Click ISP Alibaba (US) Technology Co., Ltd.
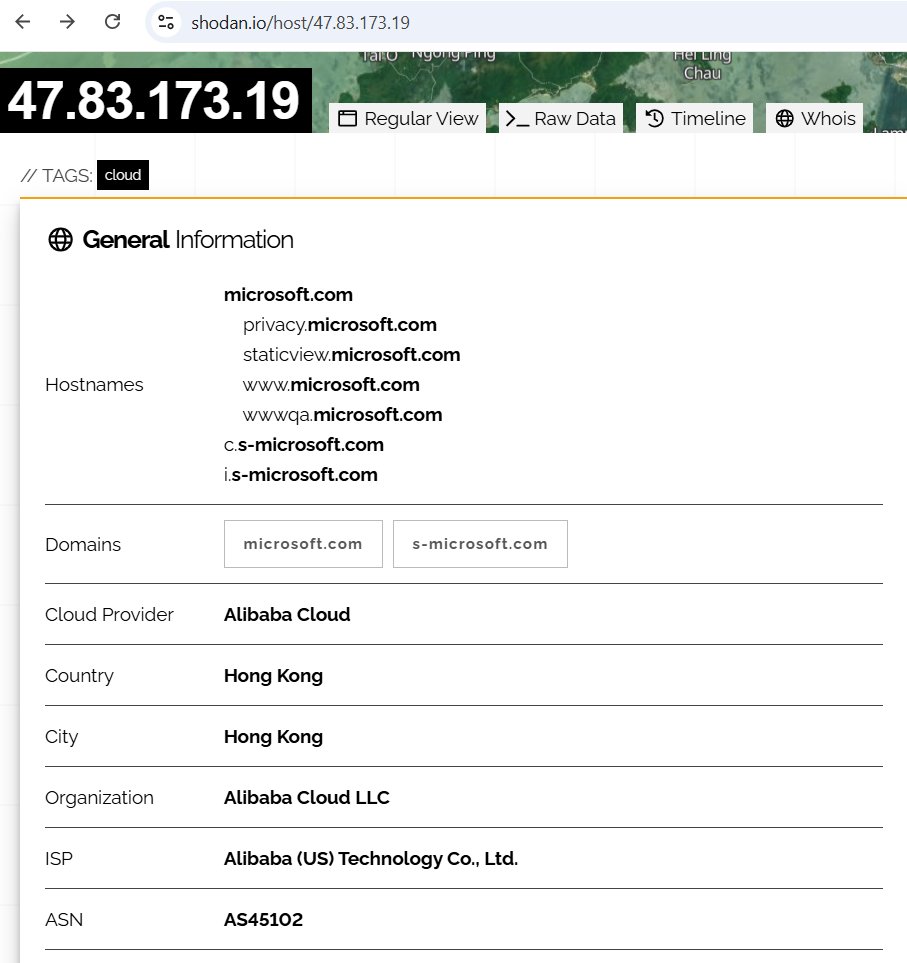 (371, 859)
